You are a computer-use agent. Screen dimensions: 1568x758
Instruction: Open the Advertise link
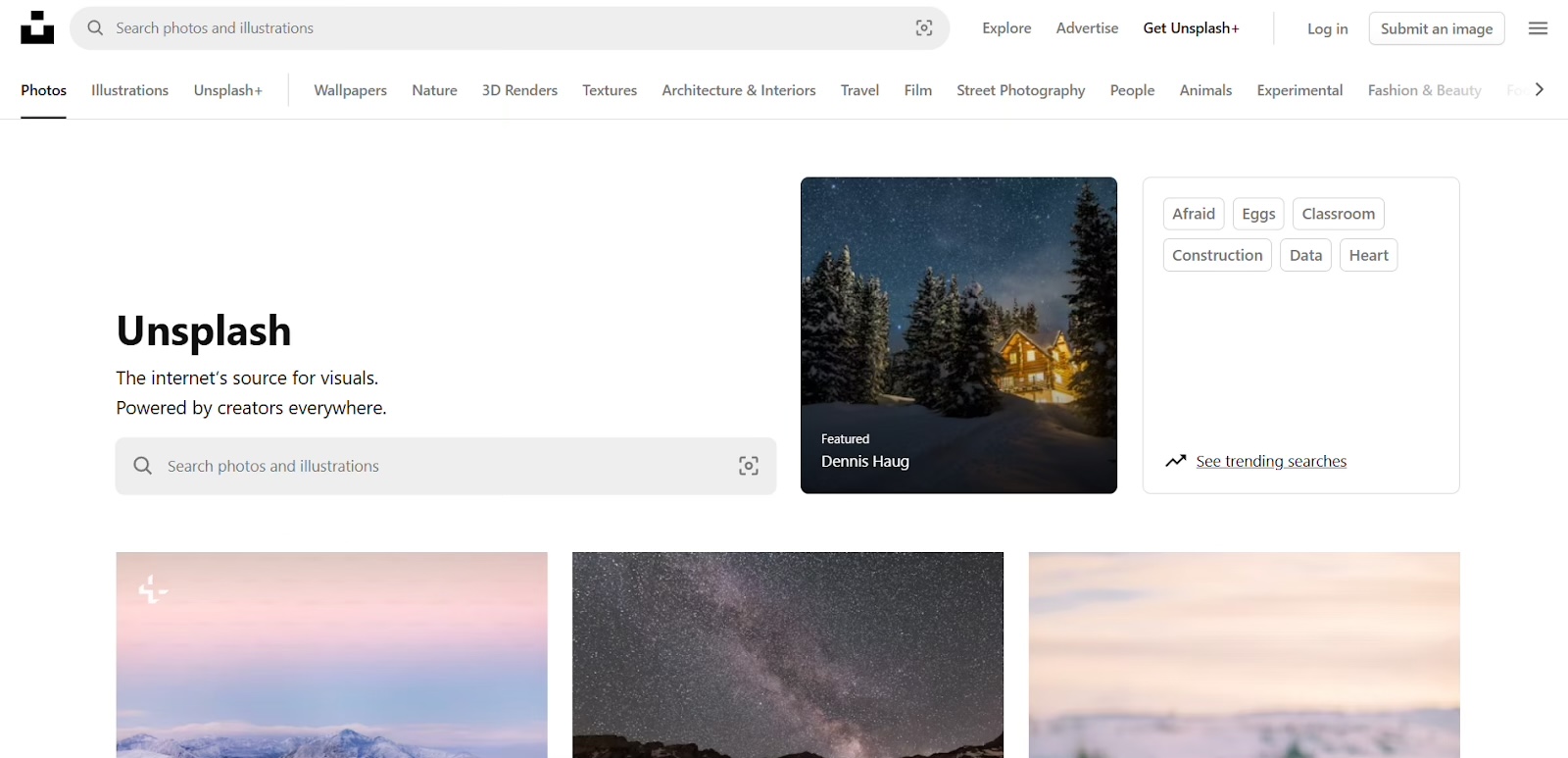(x=1087, y=28)
